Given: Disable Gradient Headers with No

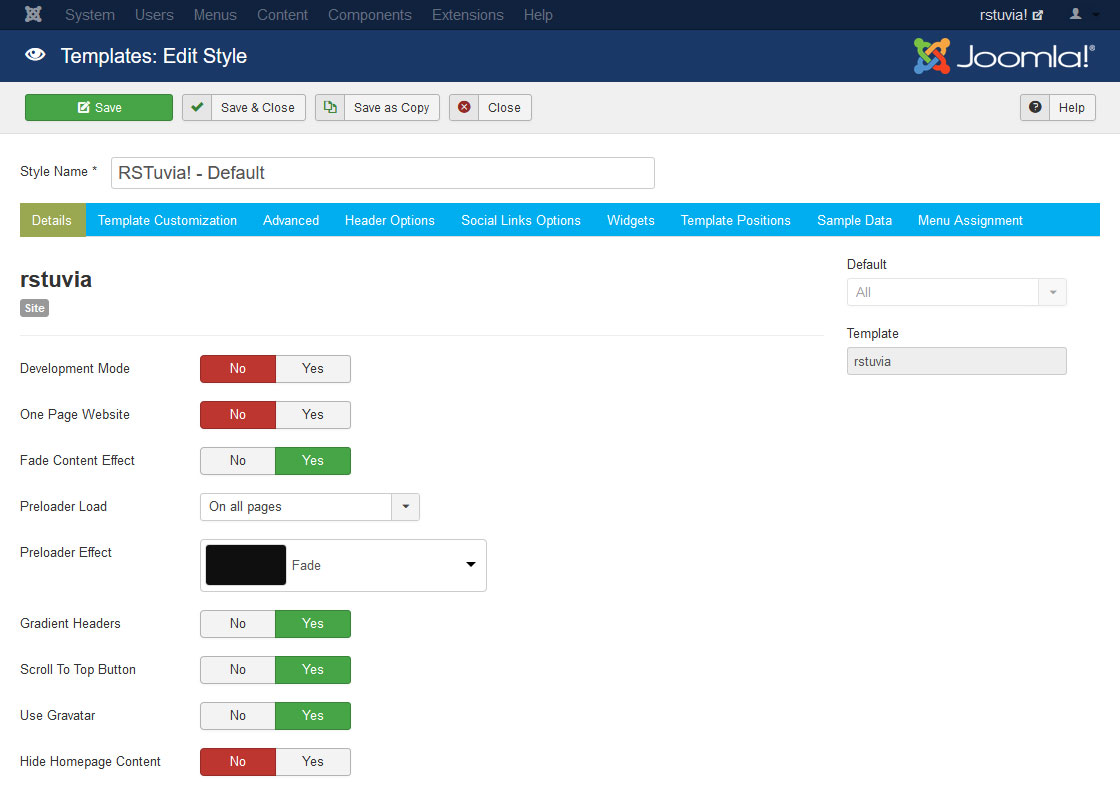Looking at the screenshot, I should [238, 623].
